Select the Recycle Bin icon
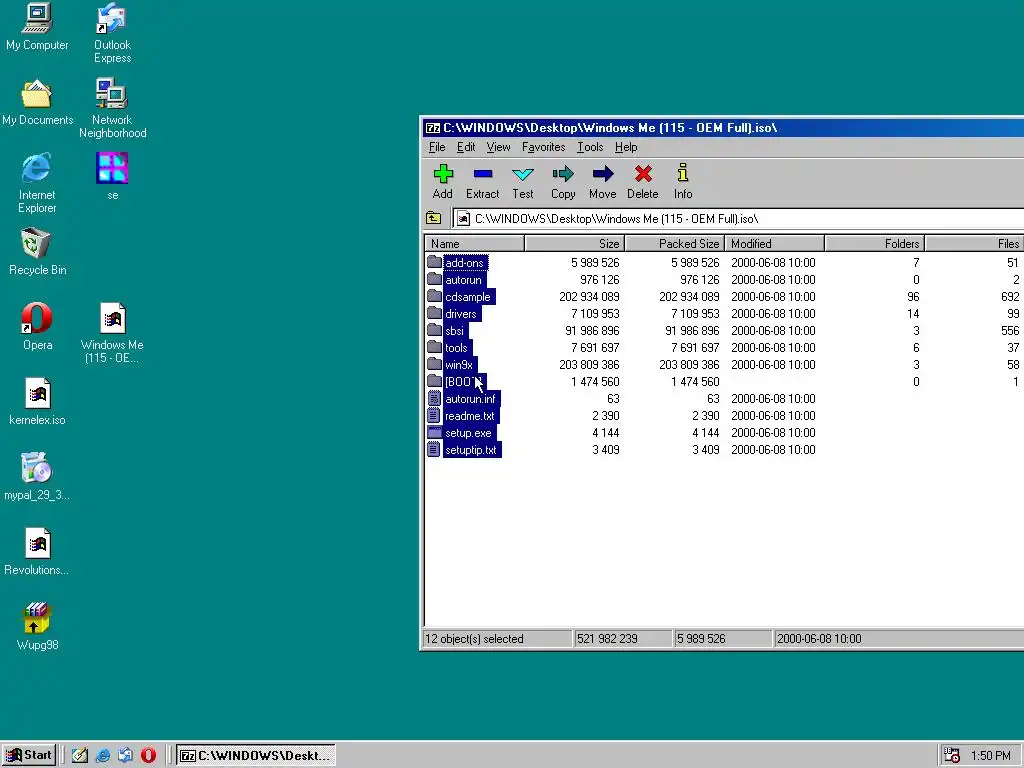Viewport: 1024px width, 768px height. [37, 251]
